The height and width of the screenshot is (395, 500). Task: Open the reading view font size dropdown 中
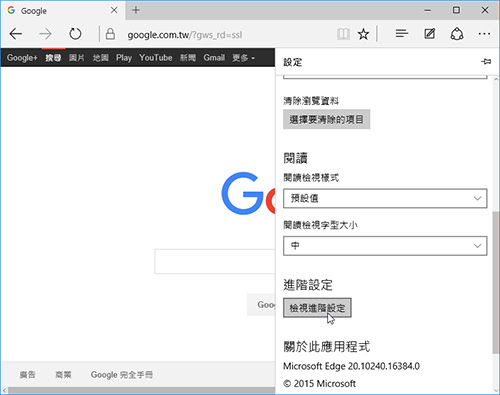[385, 246]
